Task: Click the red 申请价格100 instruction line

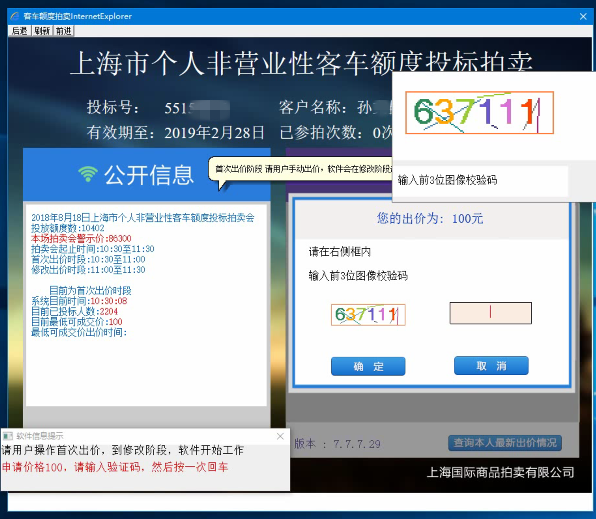Action: point(115,467)
